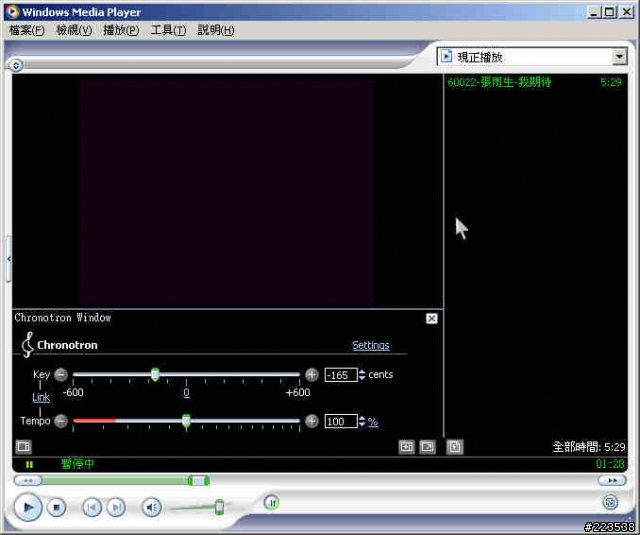
Task: Click the seek bar position handle
Action: (199, 481)
